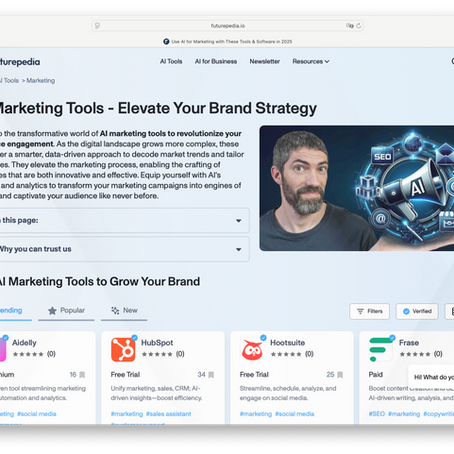Click the futurepedia.io address bar

228,26
